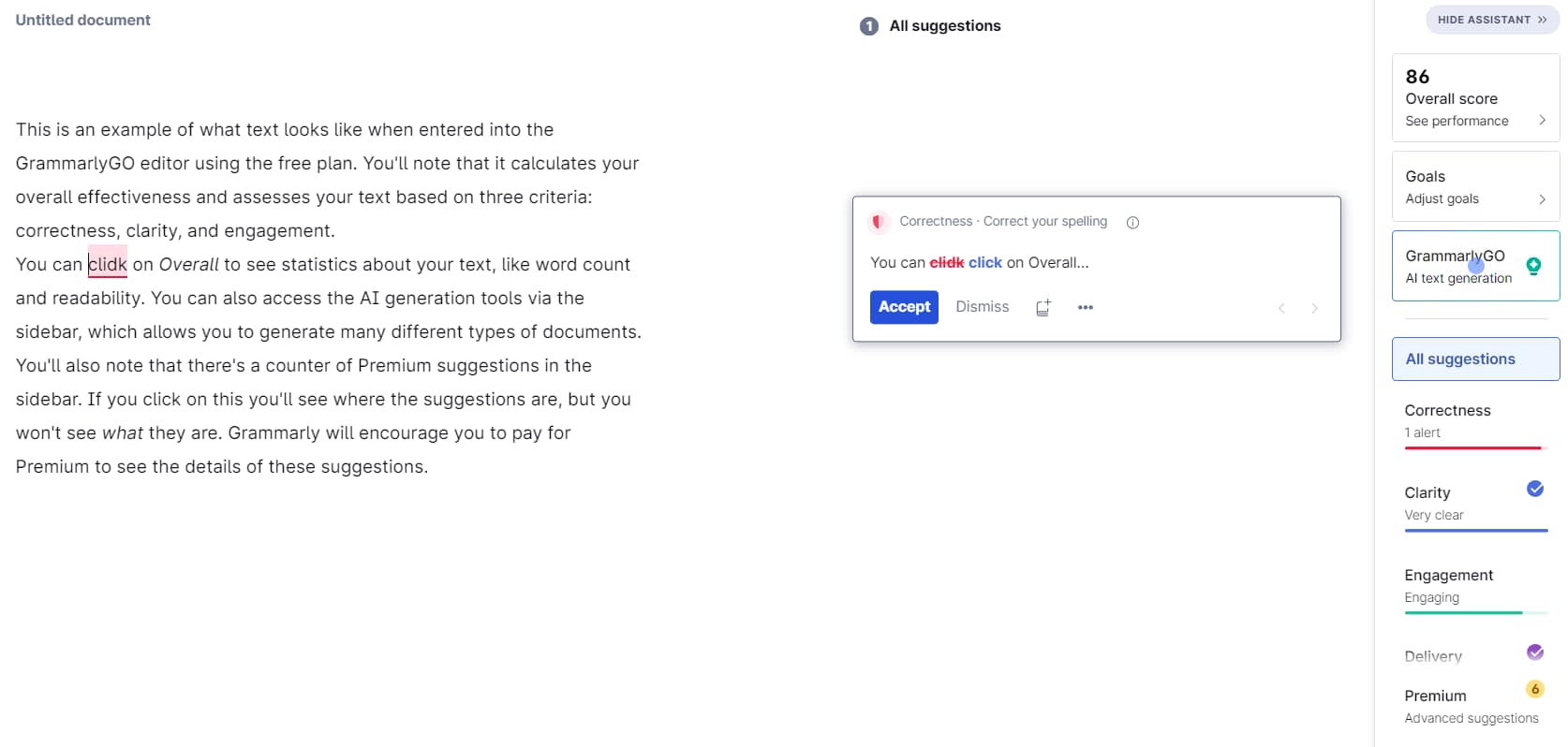1568x747 pixels.
Task: Click the blue checkmark icon next to Clarity
Action: (x=1533, y=489)
